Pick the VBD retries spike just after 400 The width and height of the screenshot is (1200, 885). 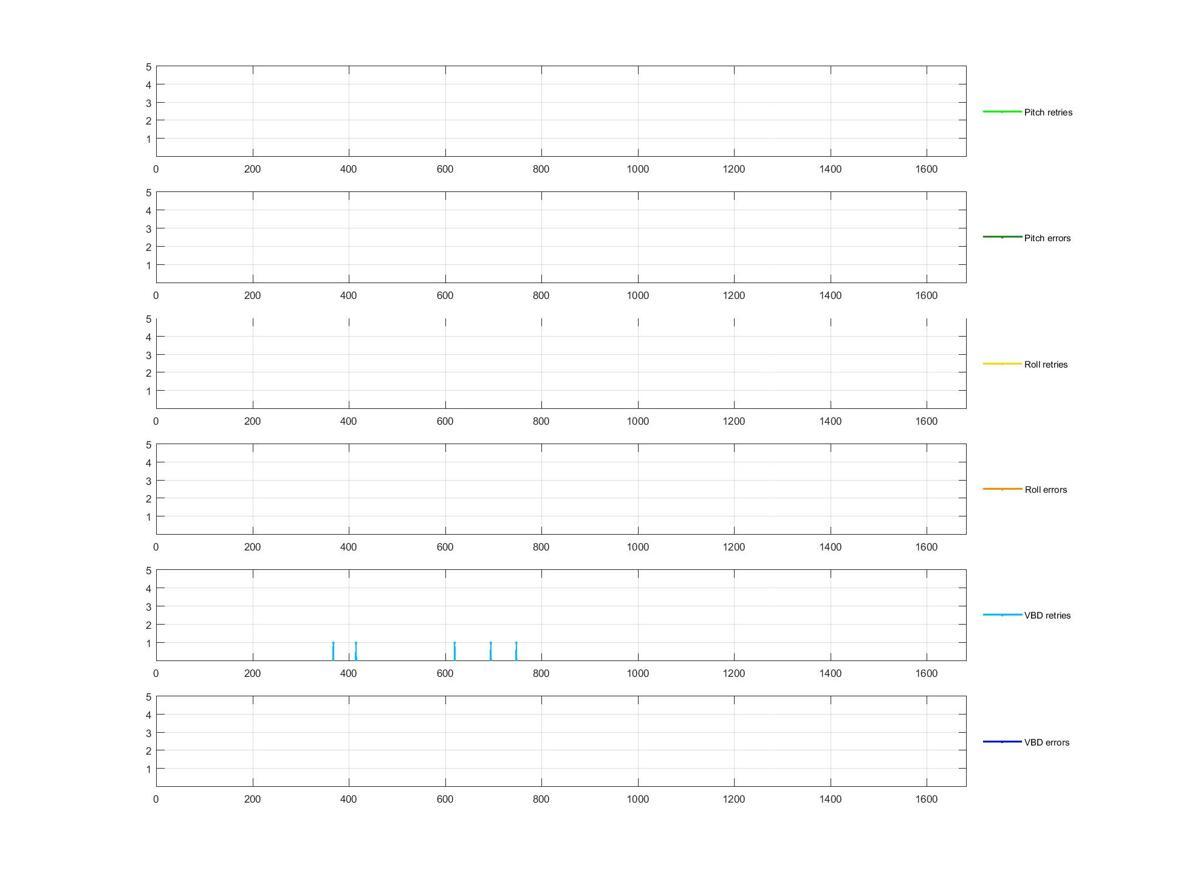(355, 651)
